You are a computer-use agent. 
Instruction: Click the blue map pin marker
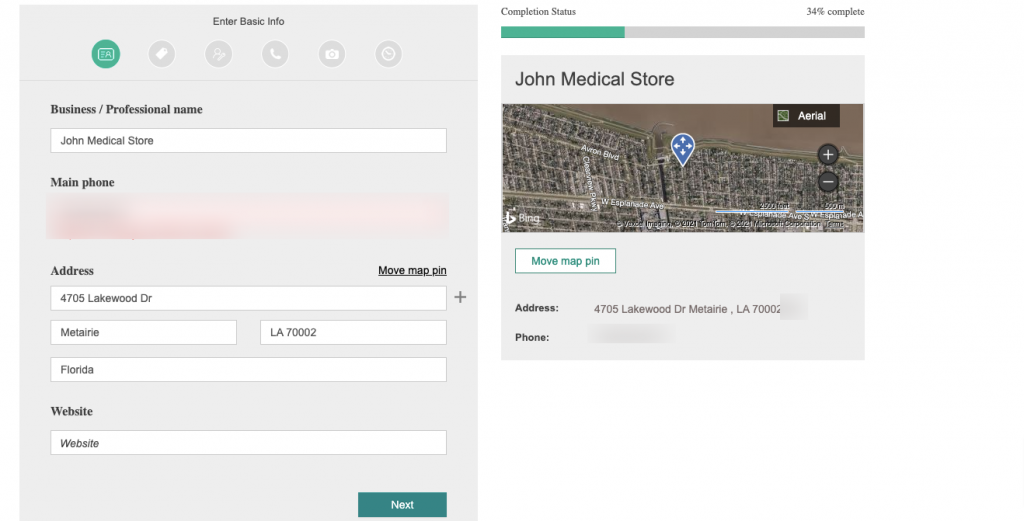point(682,149)
